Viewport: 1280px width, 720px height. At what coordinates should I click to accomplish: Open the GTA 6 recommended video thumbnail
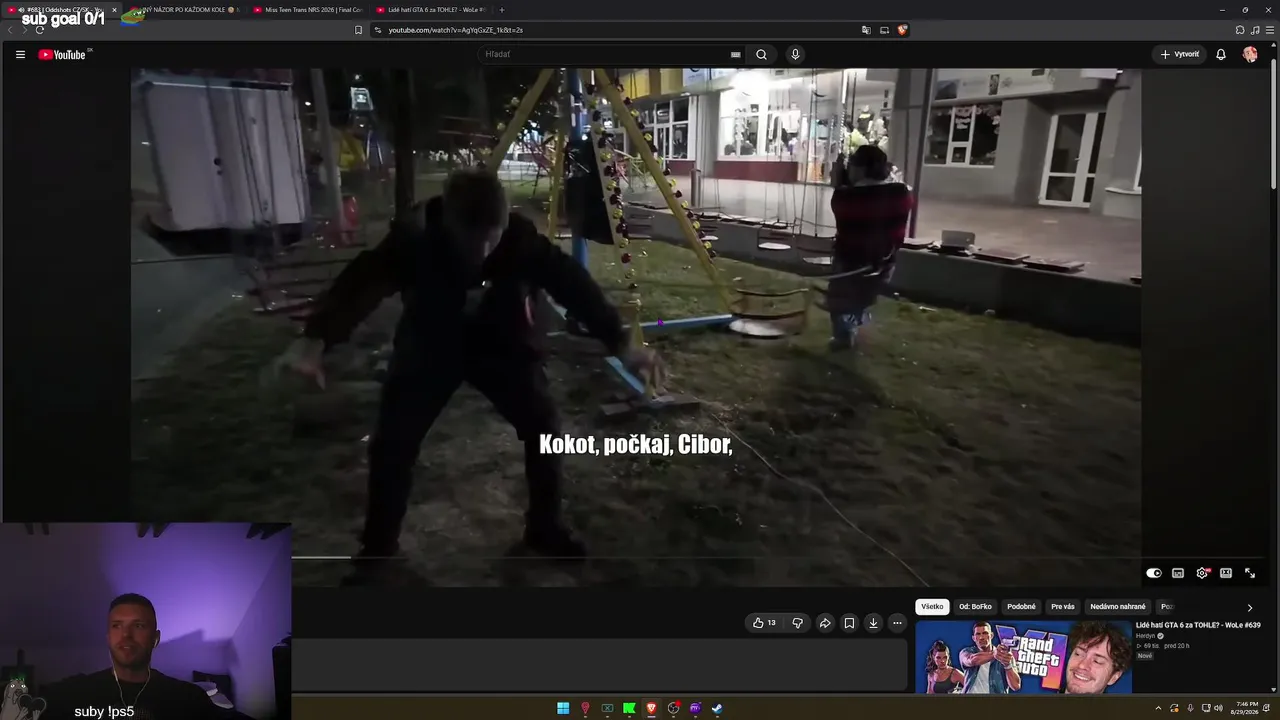point(1023,657)
